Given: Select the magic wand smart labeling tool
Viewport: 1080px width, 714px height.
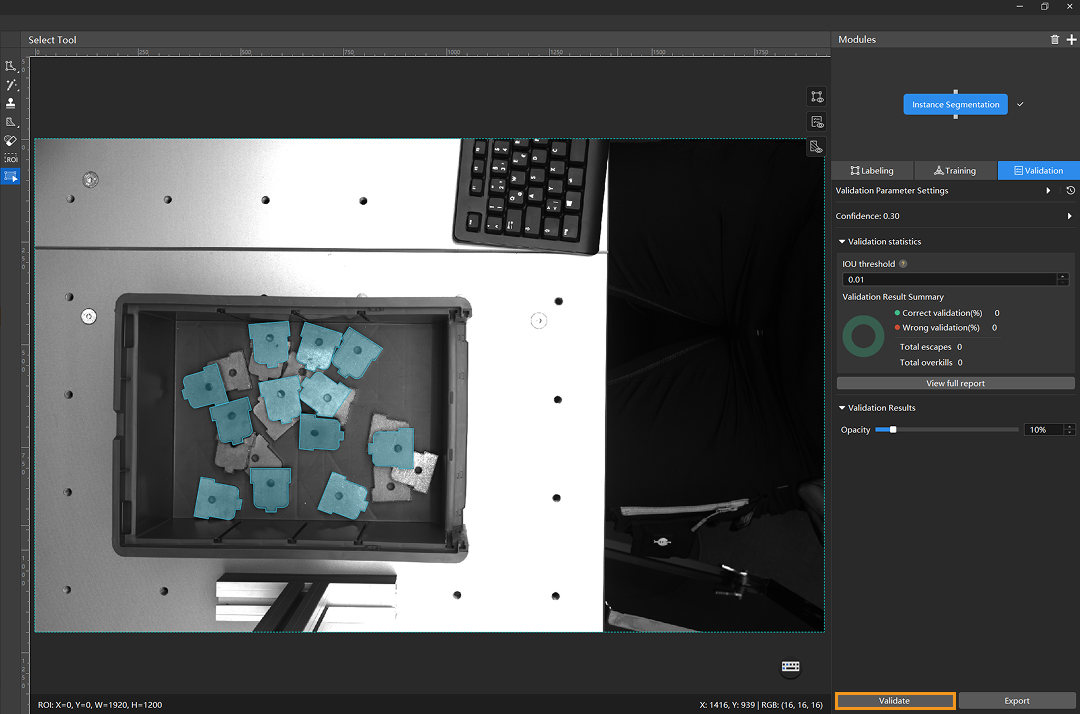Looking at the screenshot, I should pyautogui.click(x=11, y=85).
